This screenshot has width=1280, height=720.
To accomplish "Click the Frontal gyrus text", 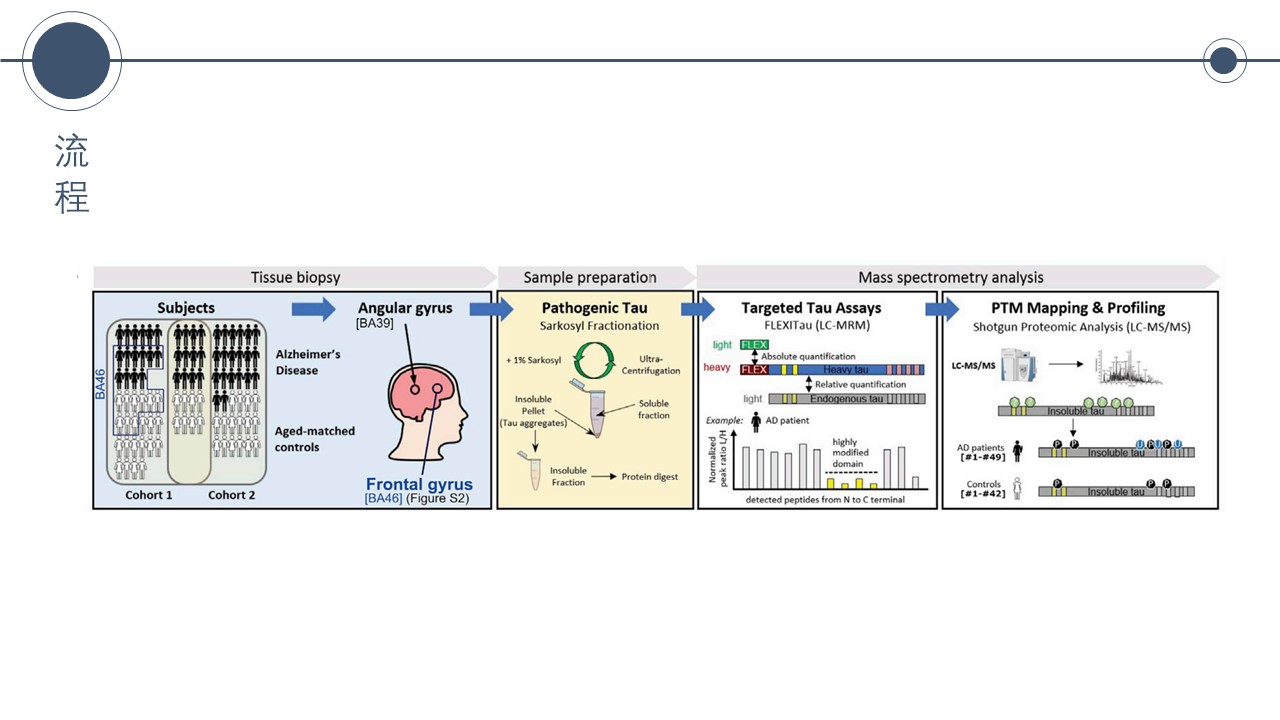I will click(x=417, y=485).
